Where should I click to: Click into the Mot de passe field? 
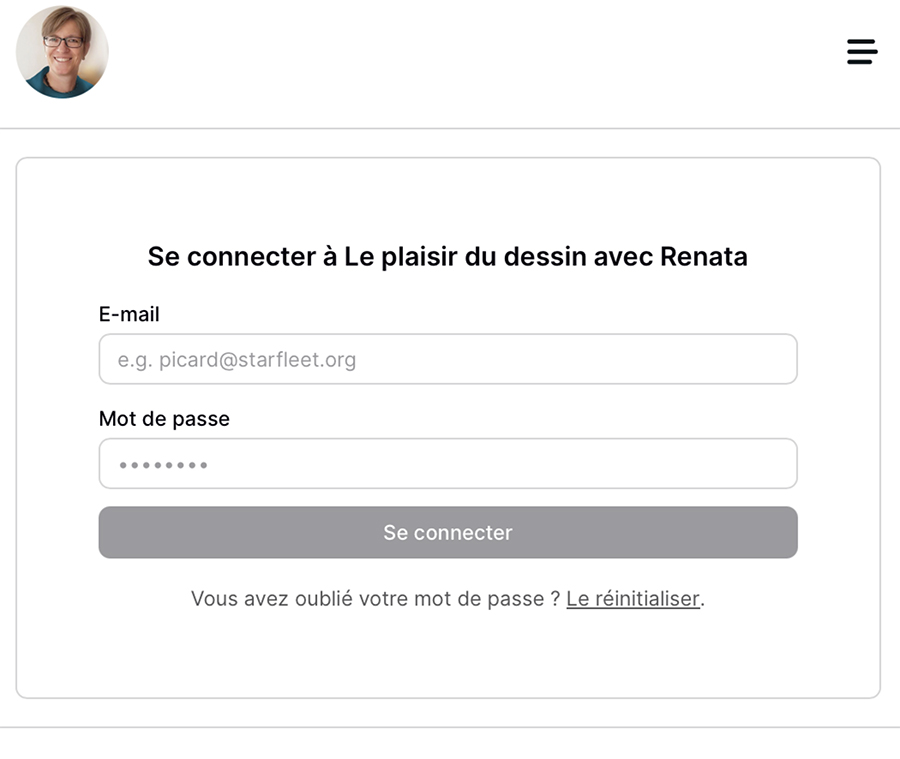pos(447,464)
